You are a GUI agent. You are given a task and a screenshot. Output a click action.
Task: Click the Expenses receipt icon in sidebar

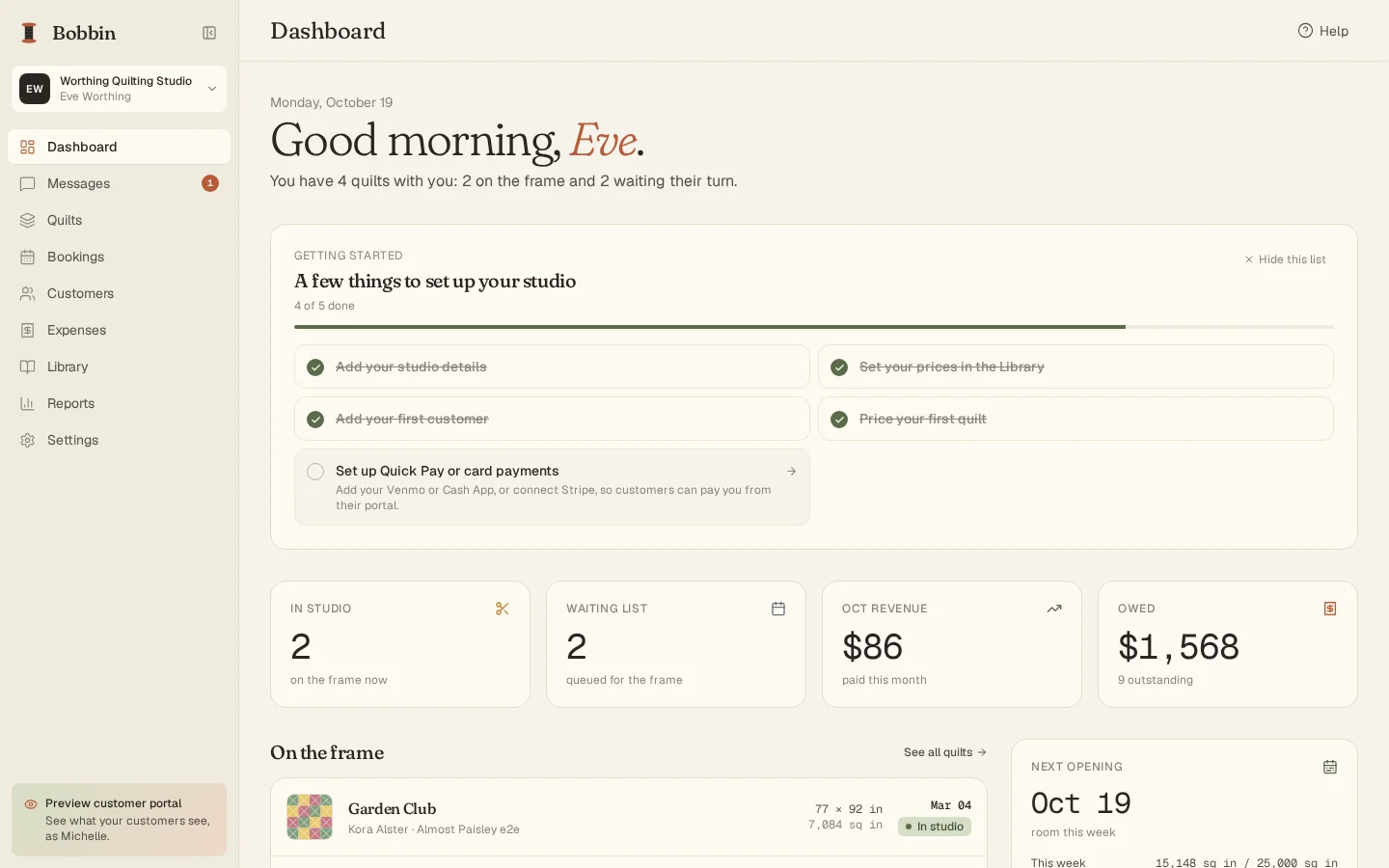(28, 330)
